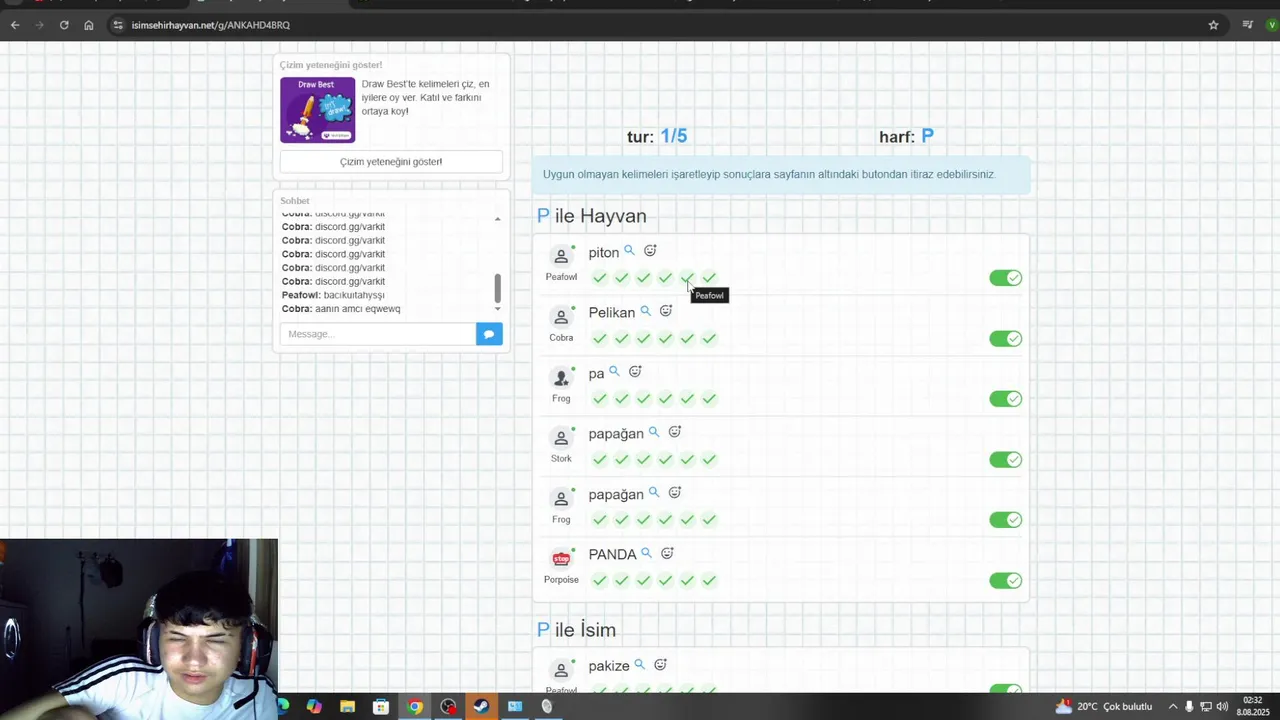1280x720 pixels.
Task: Click the Cobra player avatar
Action: coord(561,317)
